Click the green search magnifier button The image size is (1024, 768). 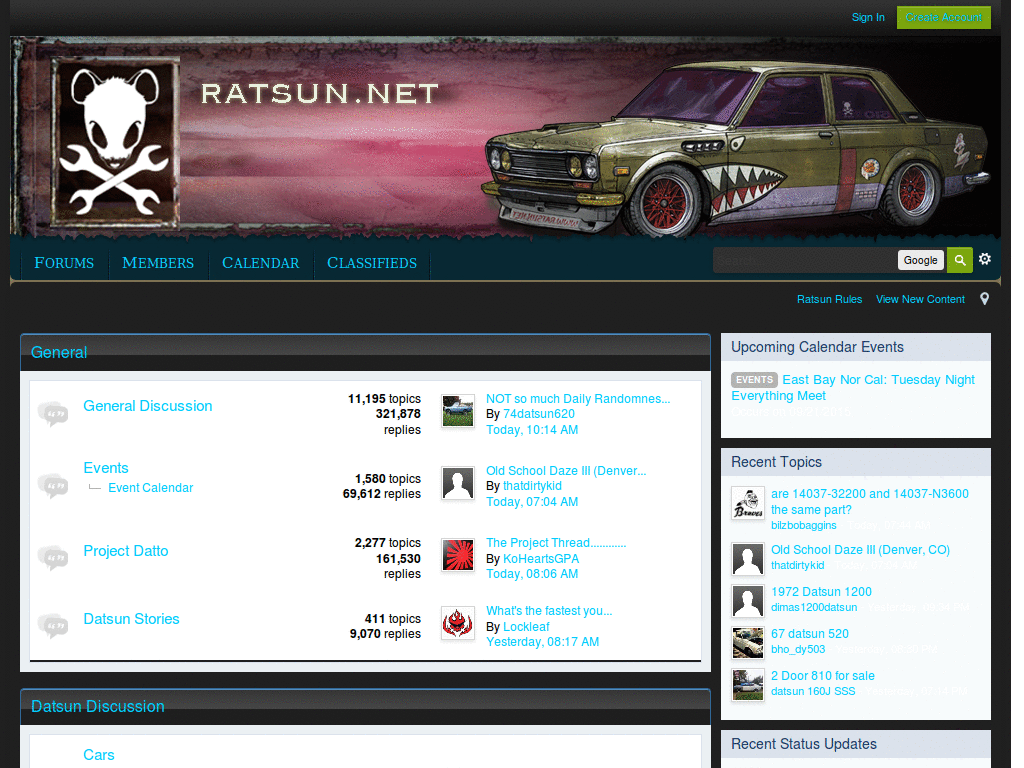coord(959,260)
